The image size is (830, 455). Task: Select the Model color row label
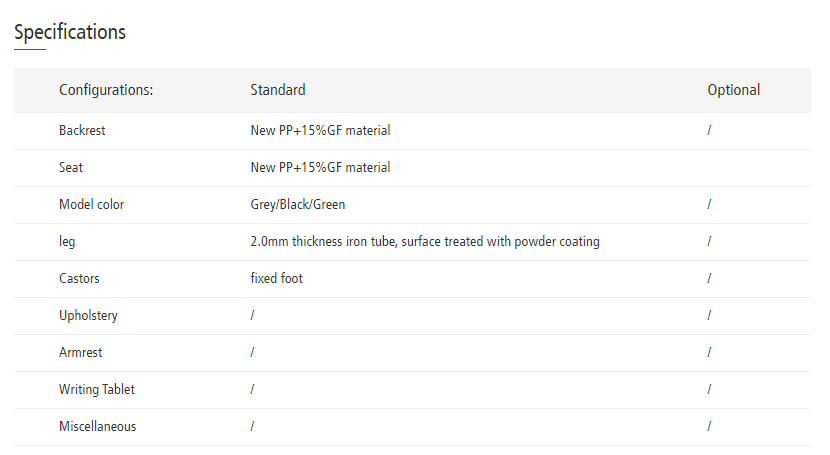[92, 205]
